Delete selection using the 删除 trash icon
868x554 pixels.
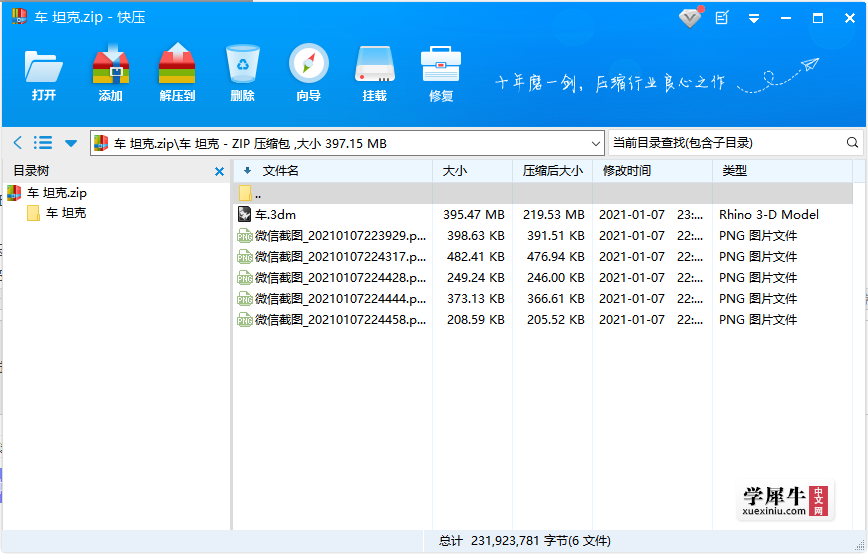point(242,74)
